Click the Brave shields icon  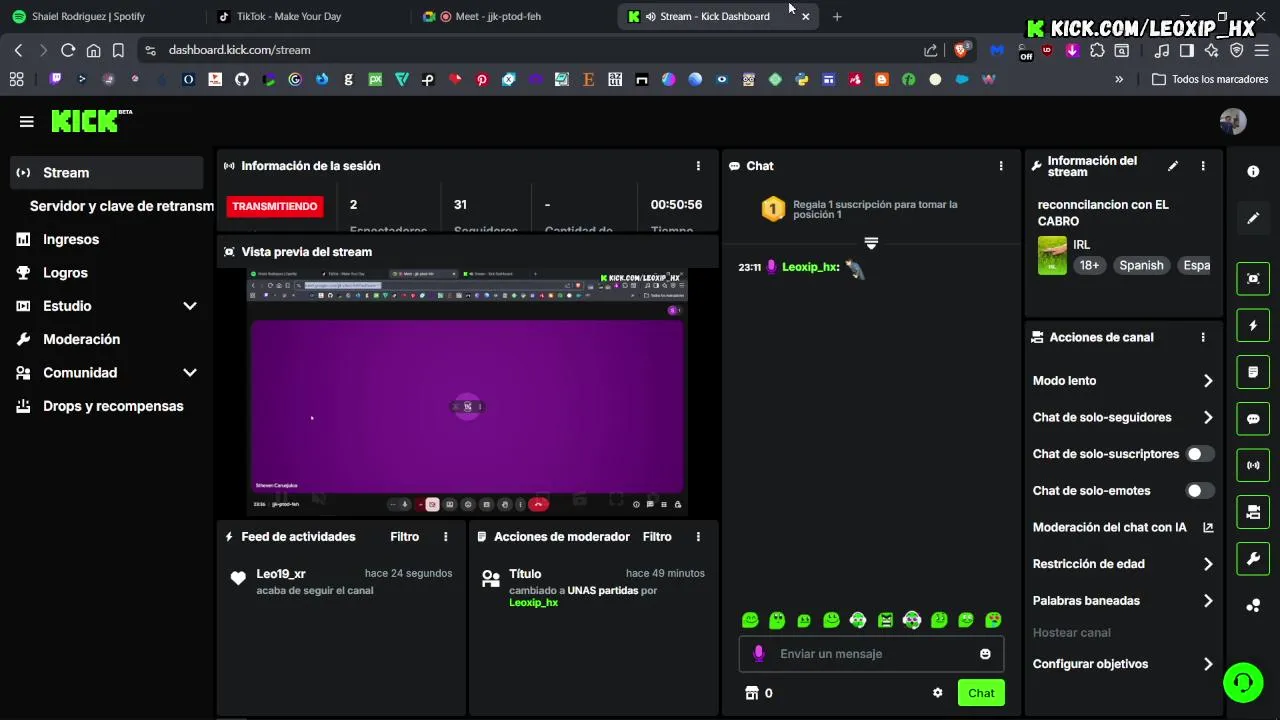point(962,50)
